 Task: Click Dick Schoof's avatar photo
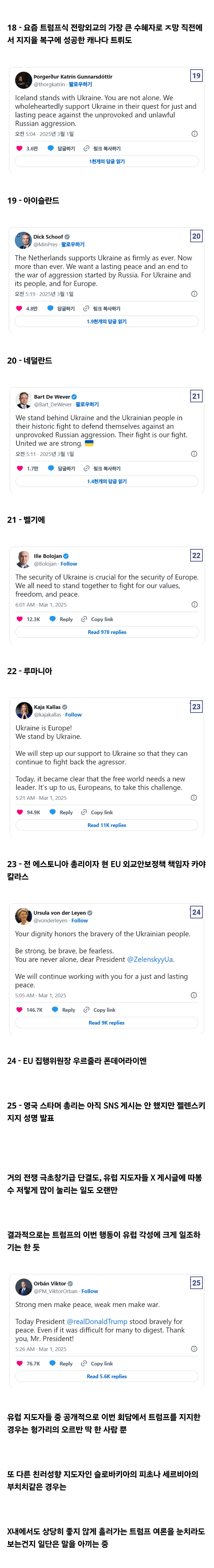23,240
